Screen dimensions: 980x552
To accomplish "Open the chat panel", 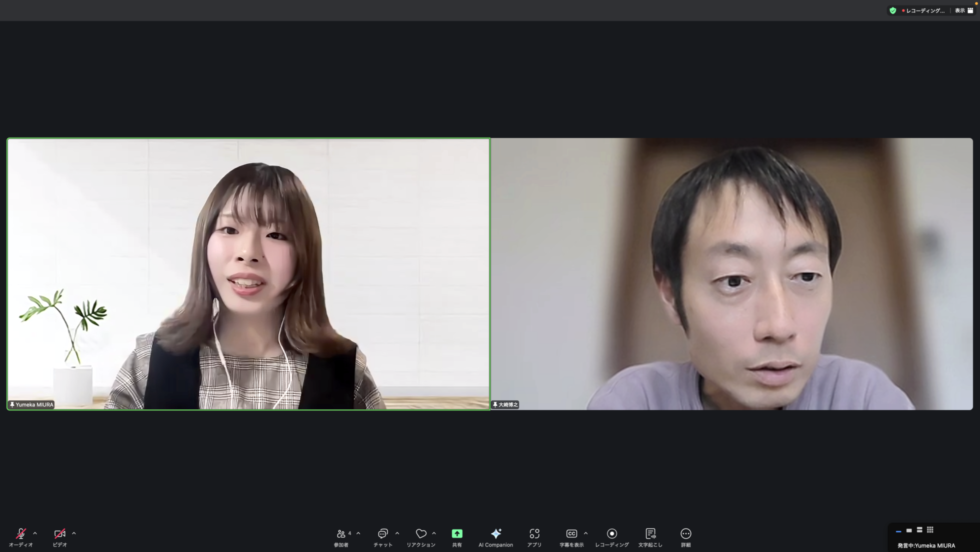I will tap(383, 535).
